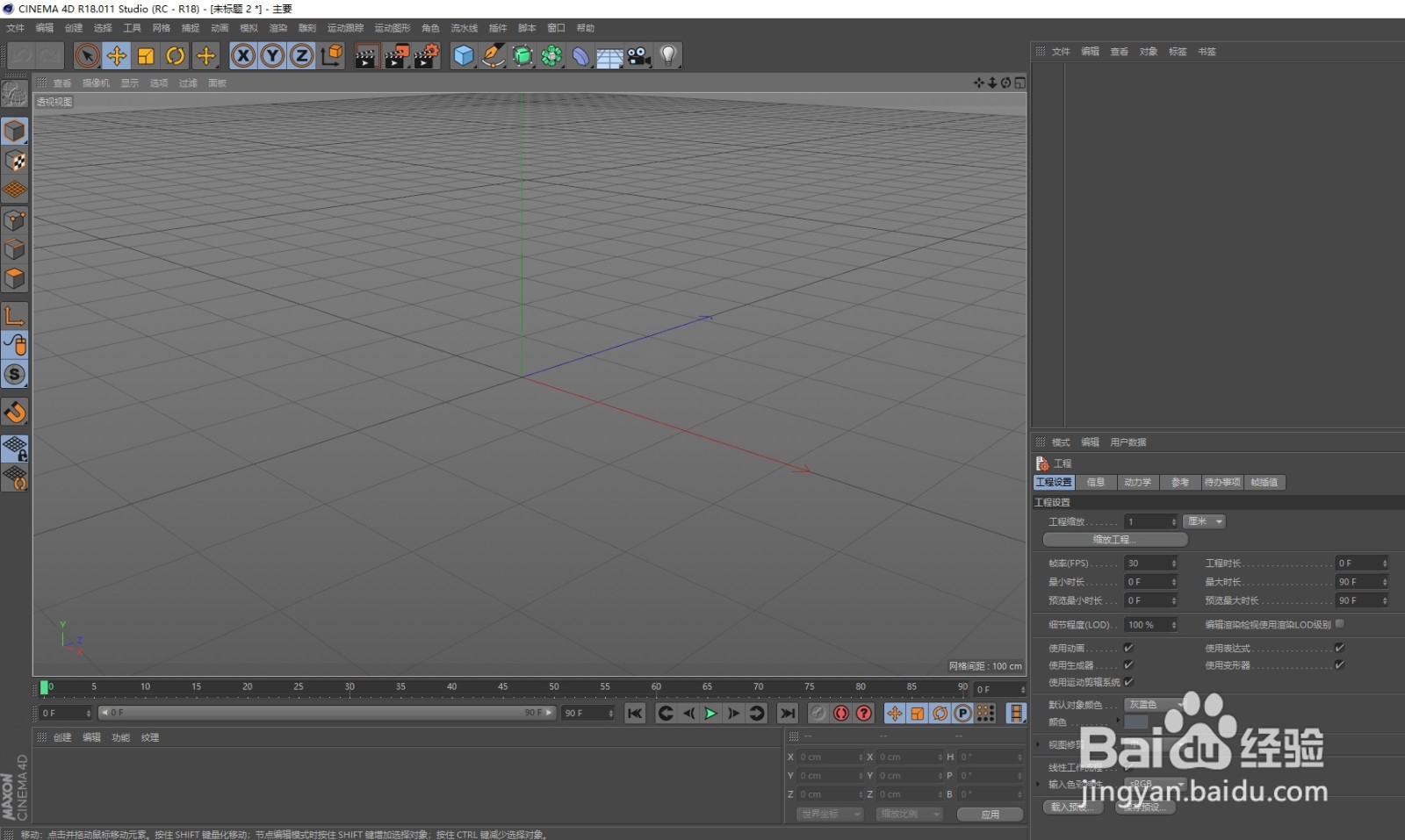The height and width of the screenshot is (840, 1405).
Task: Open the 渲染 menu
Action: [x=278, y=28]
